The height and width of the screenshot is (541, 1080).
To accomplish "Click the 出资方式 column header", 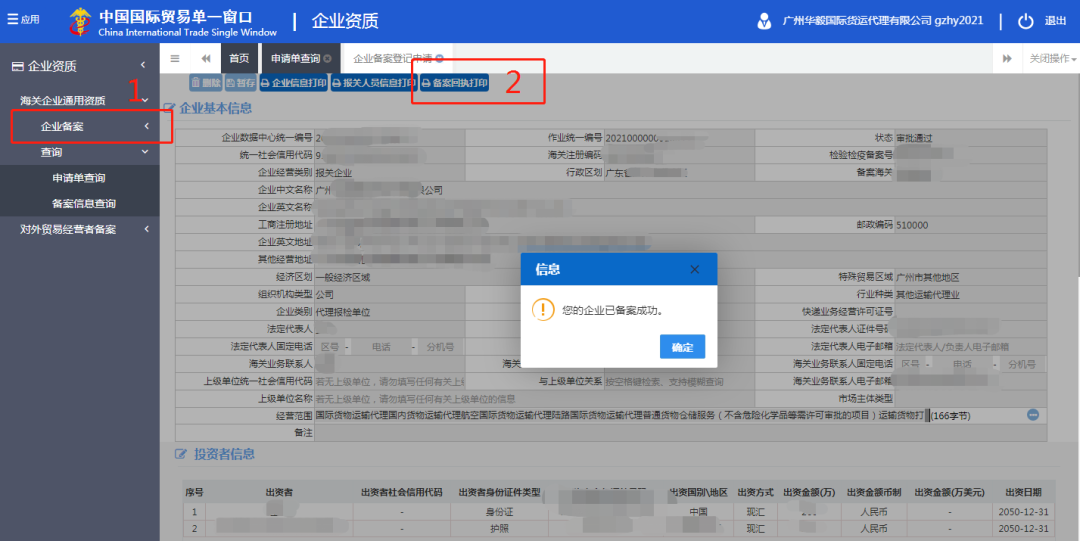I will 756,493.
